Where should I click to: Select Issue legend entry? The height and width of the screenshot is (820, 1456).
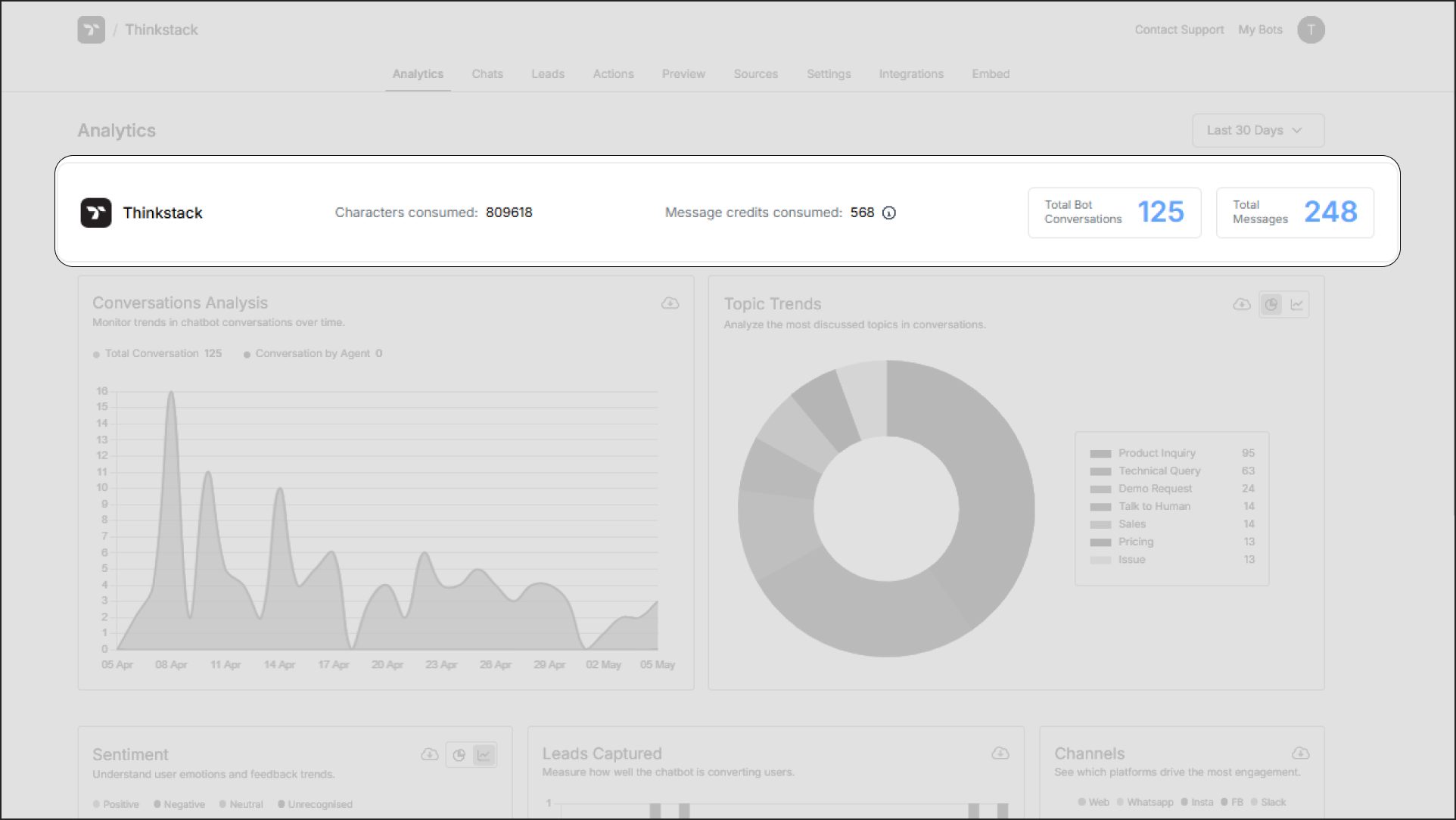coord(1172,560)
